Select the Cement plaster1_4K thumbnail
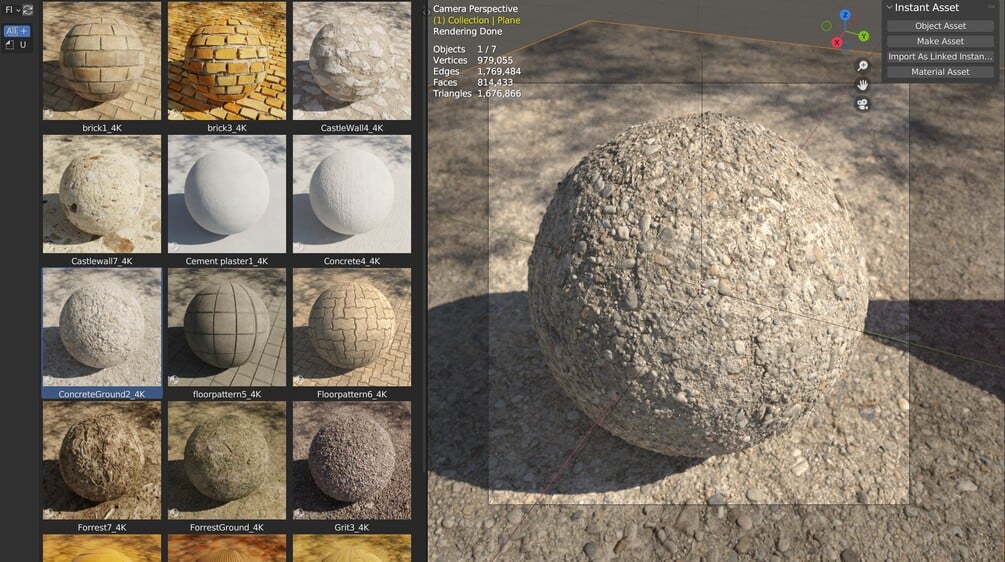This screenshot has height=562, width=1005. pyautogui.click(x=227, y=194)
